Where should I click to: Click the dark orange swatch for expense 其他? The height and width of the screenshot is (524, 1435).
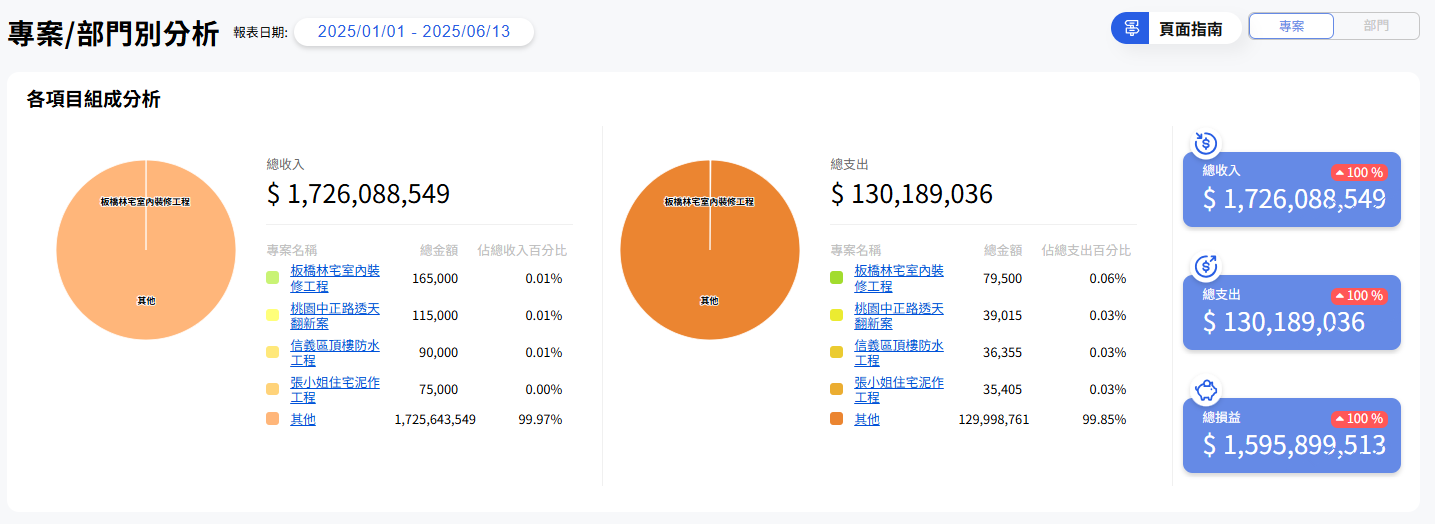[837, 419]
